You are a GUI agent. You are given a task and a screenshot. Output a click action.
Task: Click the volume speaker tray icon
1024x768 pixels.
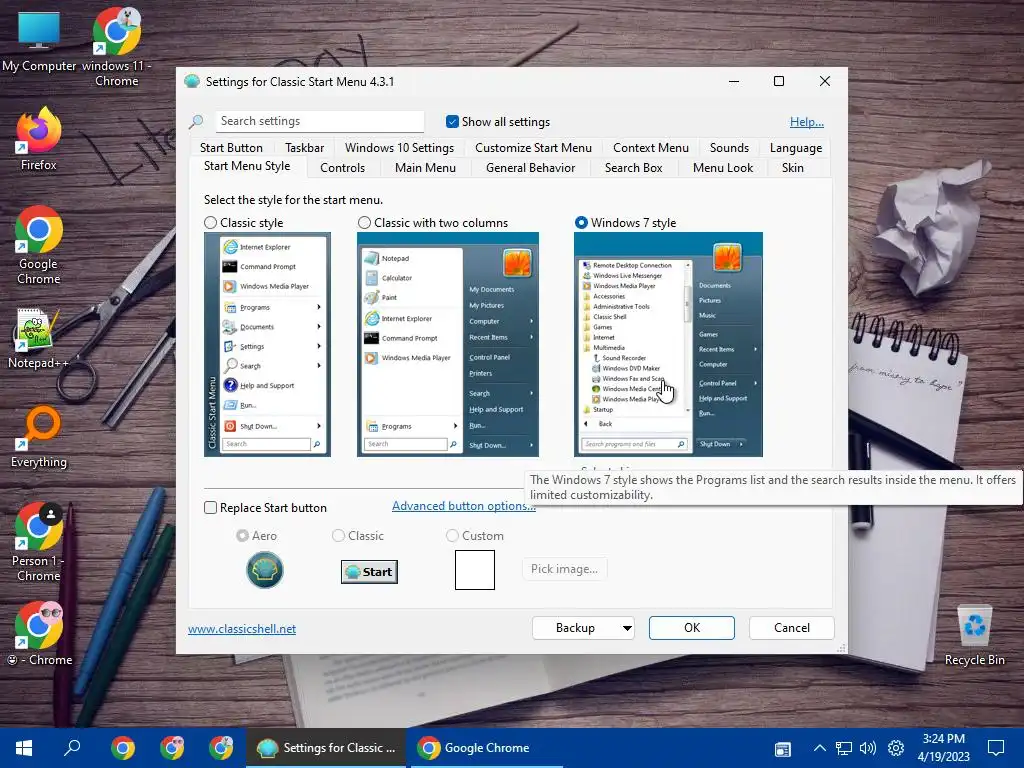point(868,748)
